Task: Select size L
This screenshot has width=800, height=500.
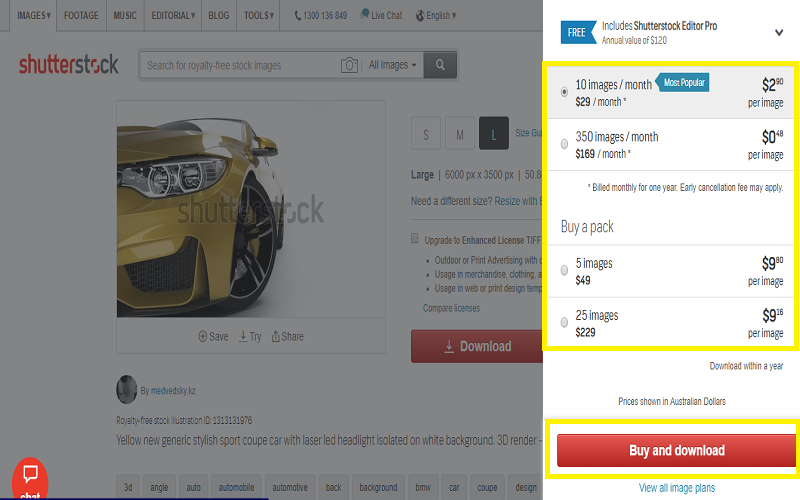Action: [494, 133]
